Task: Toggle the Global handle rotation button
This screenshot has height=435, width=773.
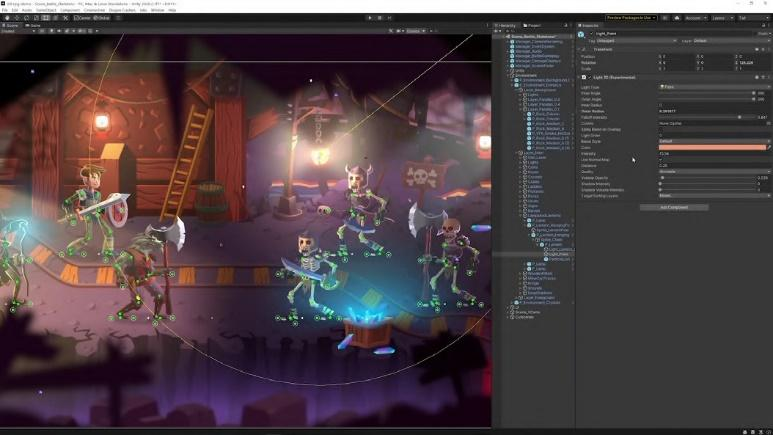Action: (x=102, y=18)
